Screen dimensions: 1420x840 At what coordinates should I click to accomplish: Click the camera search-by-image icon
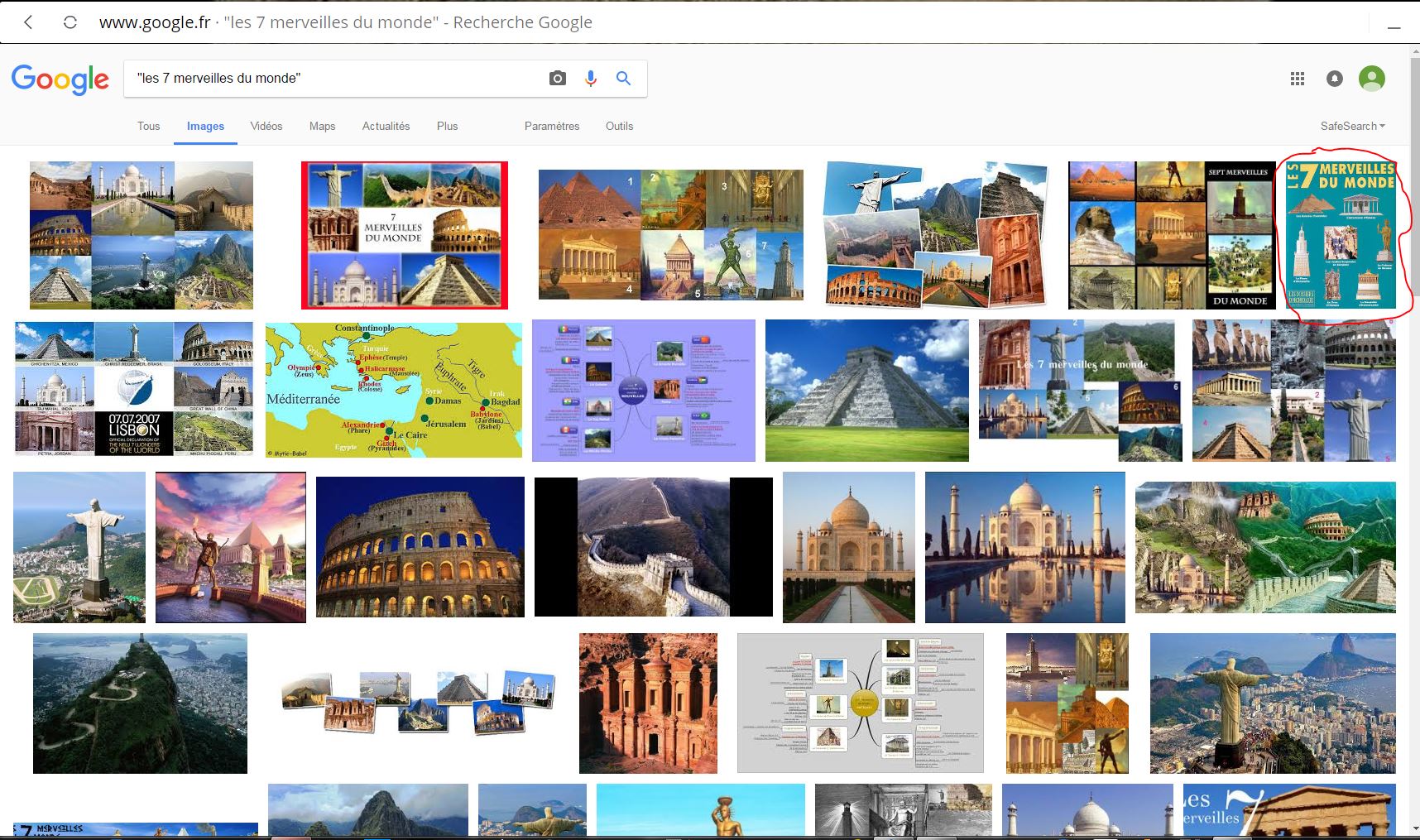(x=558, y=79)
